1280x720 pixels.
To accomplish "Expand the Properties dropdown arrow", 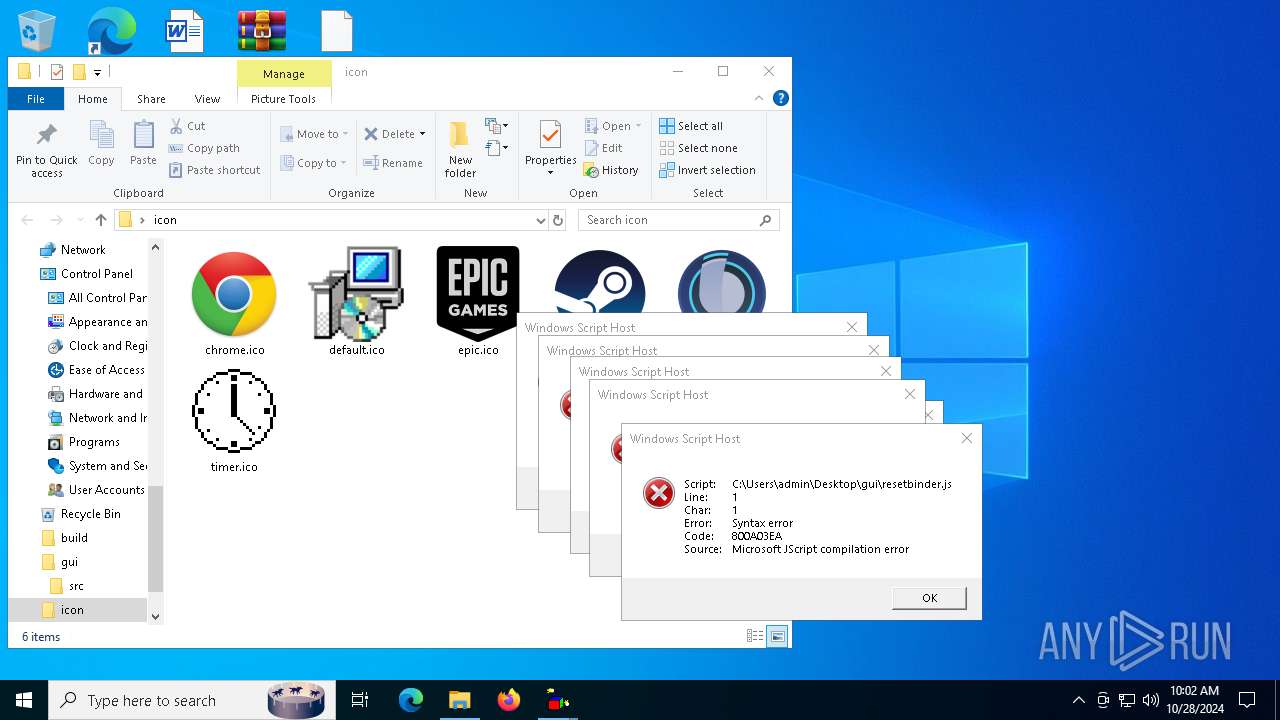I will tap(550, 173).
